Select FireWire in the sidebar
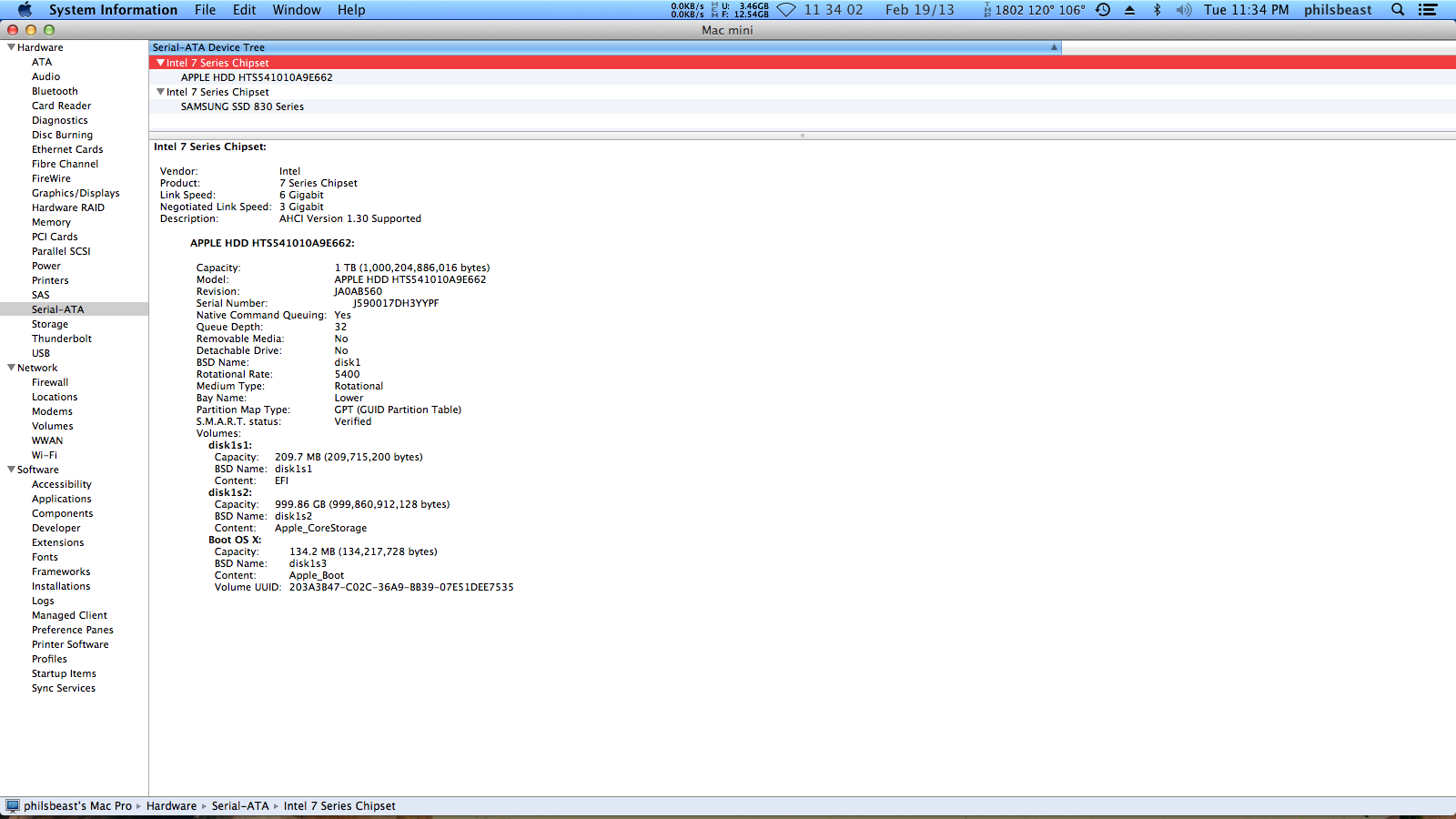 (x=51, y=178)
